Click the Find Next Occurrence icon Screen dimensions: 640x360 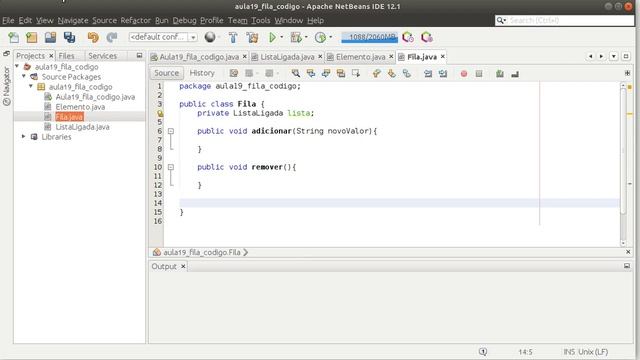pyautogui.click(x=326, y=73)
